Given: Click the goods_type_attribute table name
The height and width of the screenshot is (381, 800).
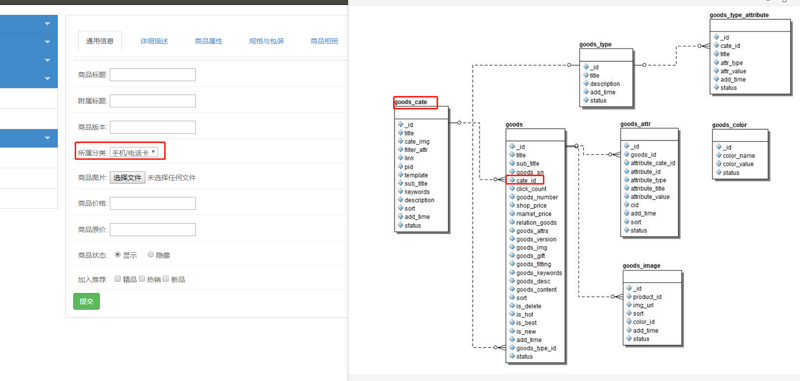Looking at the screenshot, I should (x=739, y=15).
